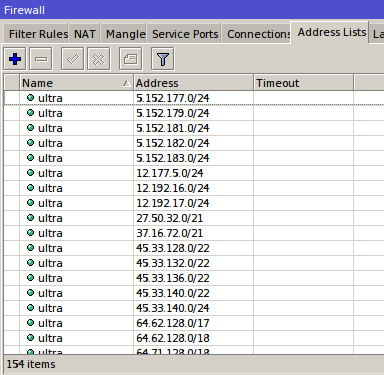Select the 45.33.140.0/24 address entry
This screenshot has width=384, height=375.
click(x=194, y=308)
